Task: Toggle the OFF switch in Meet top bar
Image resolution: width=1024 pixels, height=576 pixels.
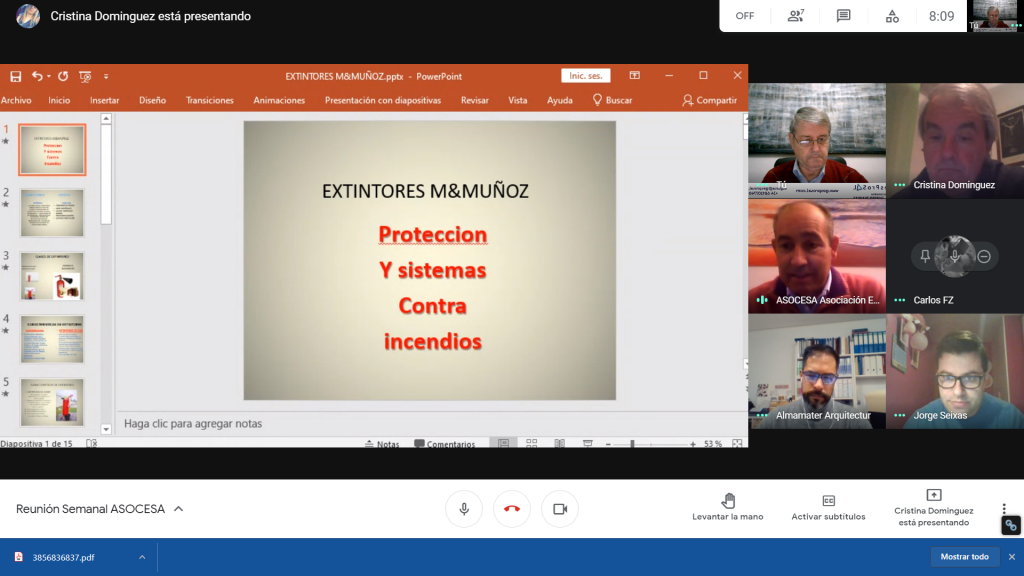Action: [744, 16]
